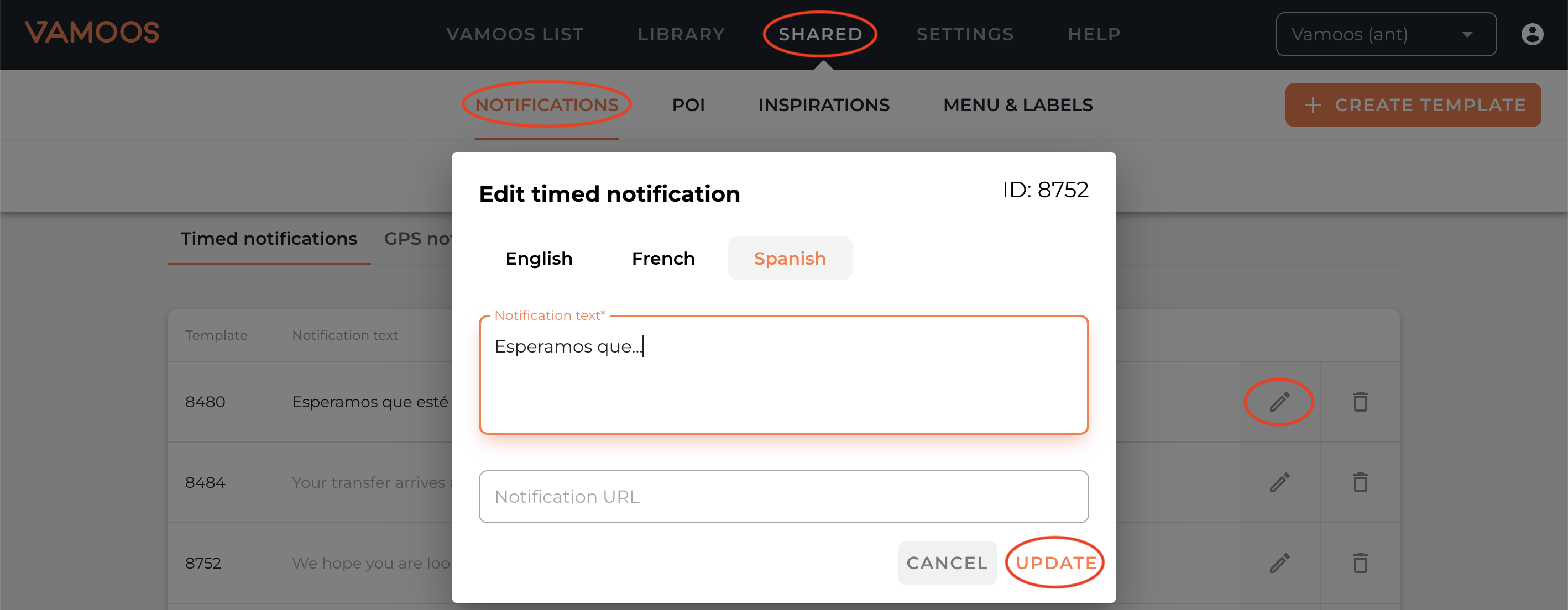1568x610 pixels.
Task: Click the Vamoos logo
Action: point(92,33)
